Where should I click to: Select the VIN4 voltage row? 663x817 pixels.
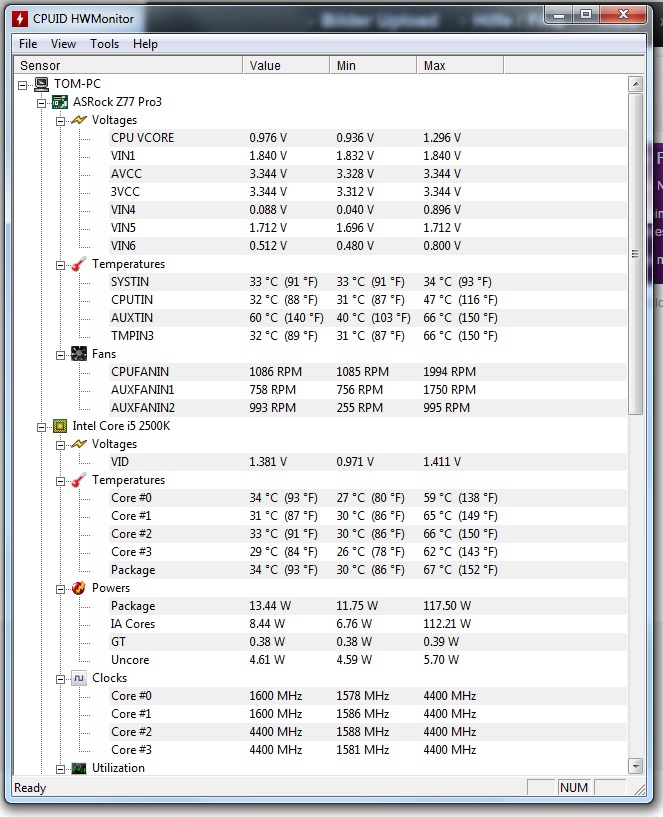coord(367,210)
